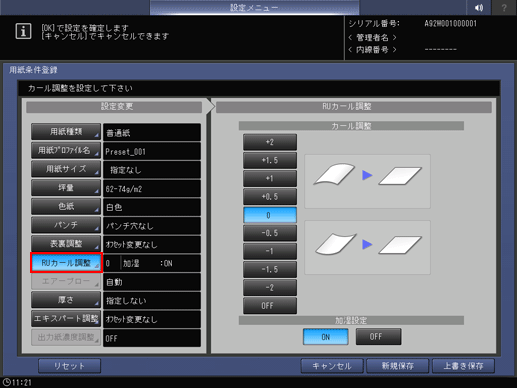This screenshot has width=517, height=388.
Task: Set curl adjustment to -1.5
Action: tap(270, 269)
